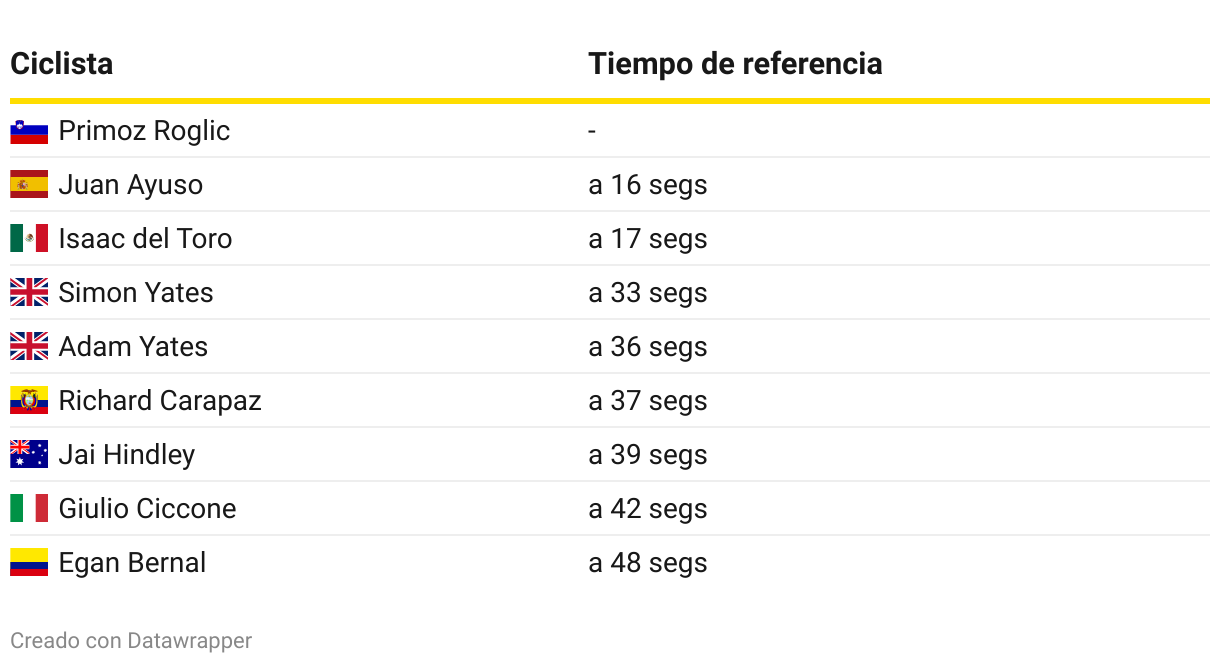1220x664 pixels.
Task: Click the Italian flag beside Giulio Ciccone
Action: click(29, 509)
